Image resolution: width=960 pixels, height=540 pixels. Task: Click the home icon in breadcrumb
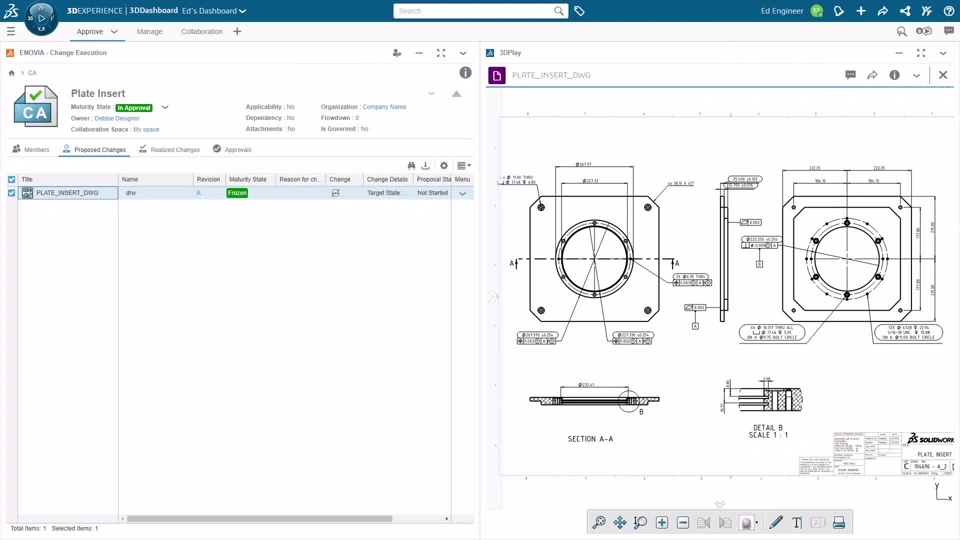[12, 73]
